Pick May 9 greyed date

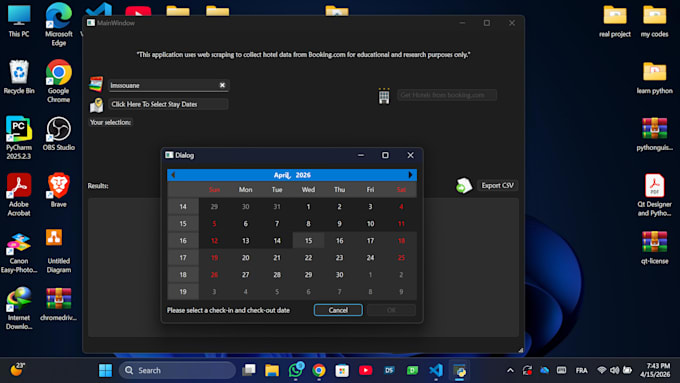click(401, 291)
